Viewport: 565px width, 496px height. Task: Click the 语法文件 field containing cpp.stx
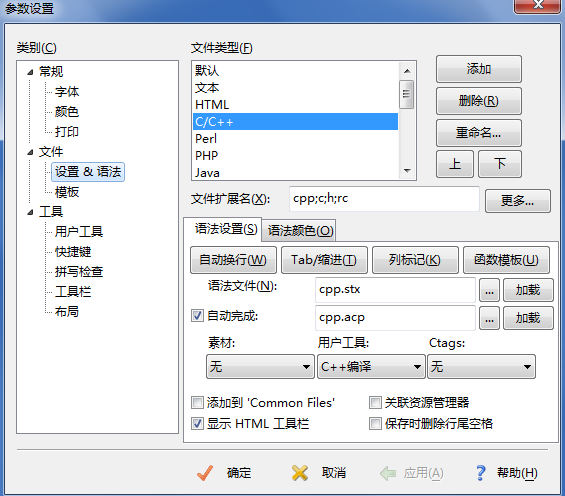pos(395,290)
